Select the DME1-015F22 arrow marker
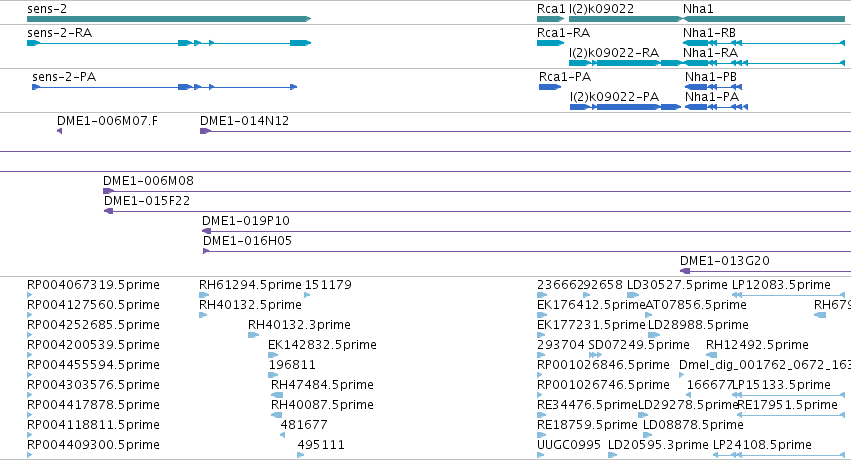 pos(109,211)
